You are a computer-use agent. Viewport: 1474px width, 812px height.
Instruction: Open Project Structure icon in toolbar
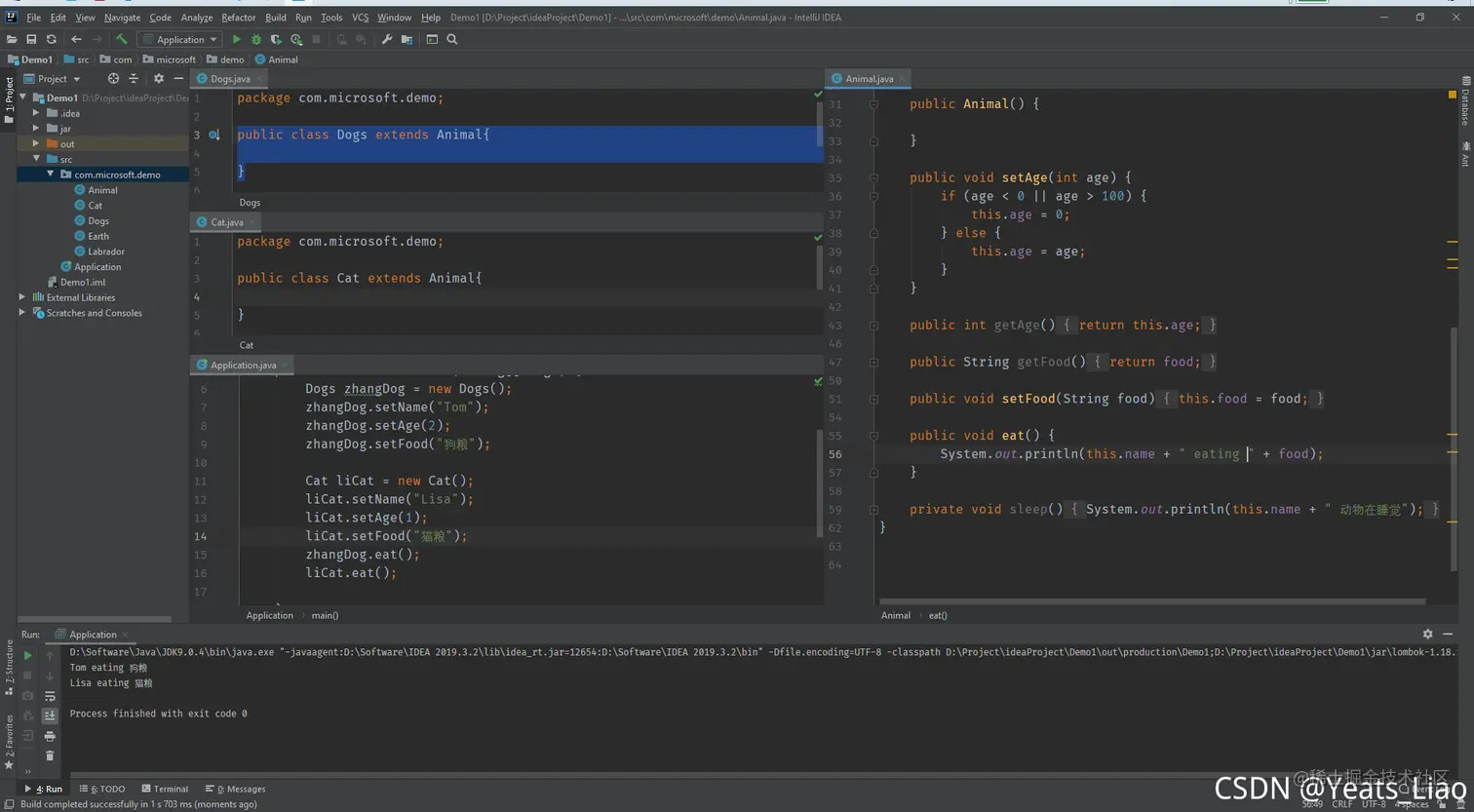pos(407,39)
